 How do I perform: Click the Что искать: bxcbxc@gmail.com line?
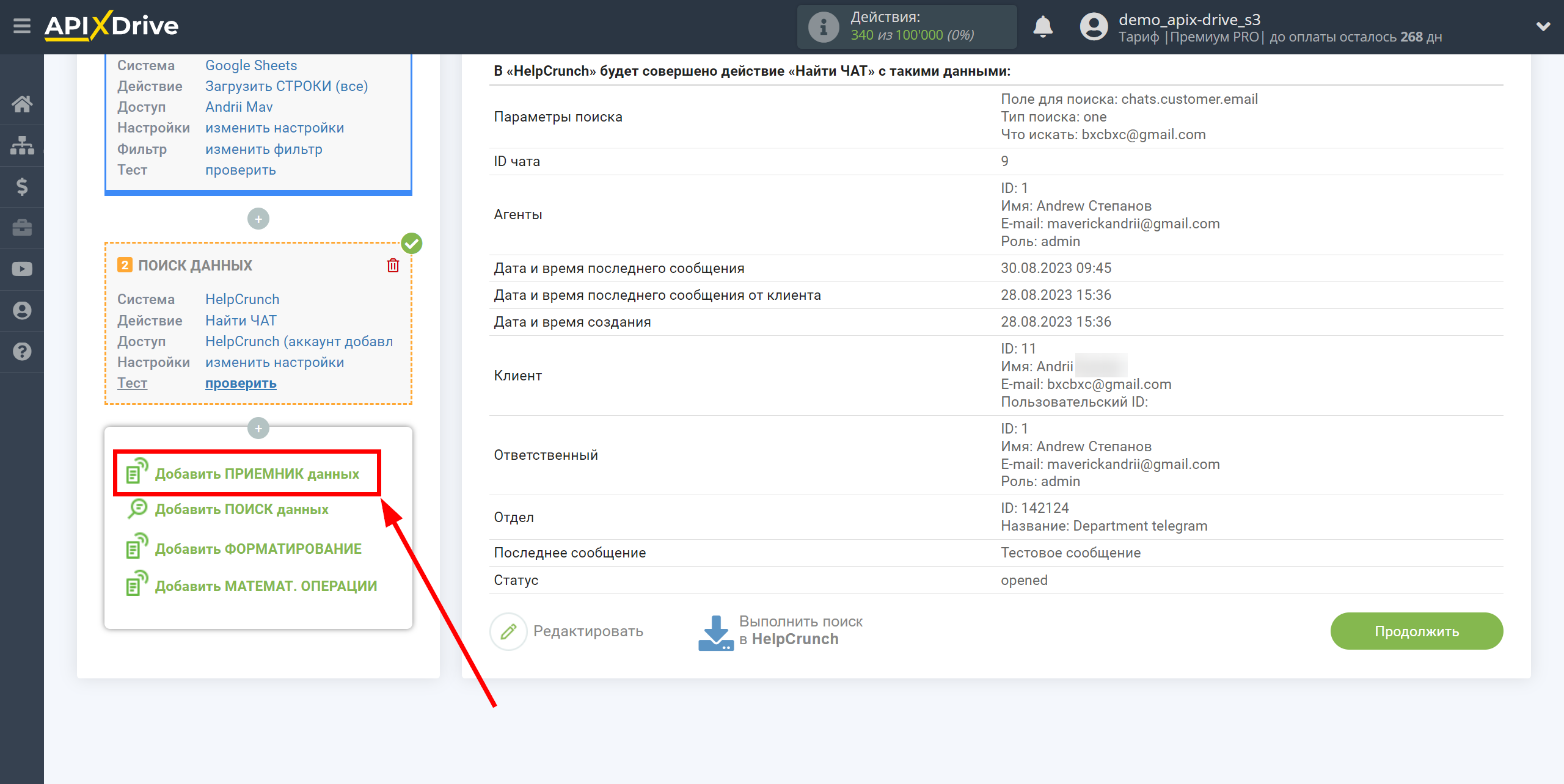[x=1103, y=134]
